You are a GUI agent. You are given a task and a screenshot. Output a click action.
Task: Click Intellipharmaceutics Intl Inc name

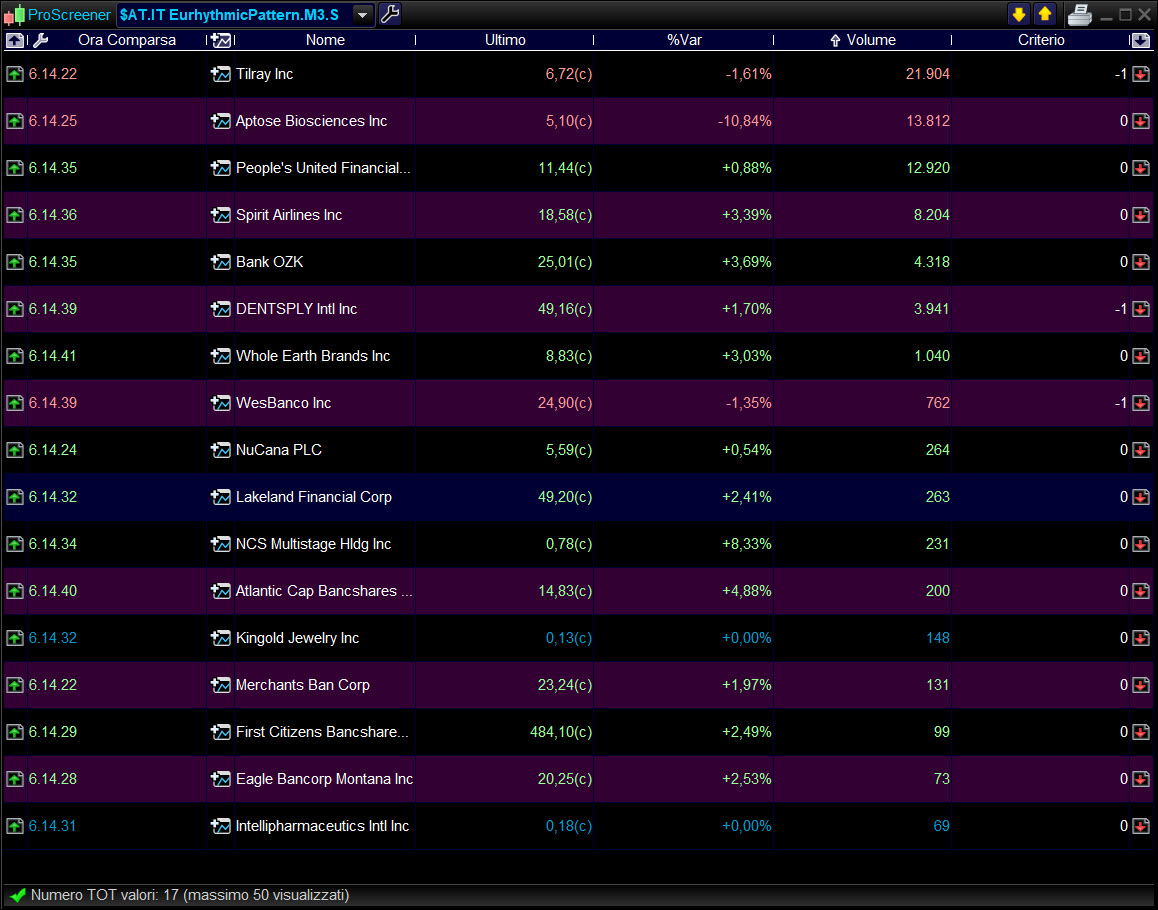pos(322,827)
